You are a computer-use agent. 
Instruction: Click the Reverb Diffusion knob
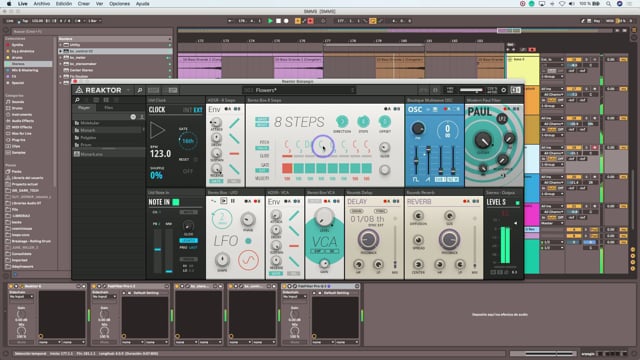418,216
